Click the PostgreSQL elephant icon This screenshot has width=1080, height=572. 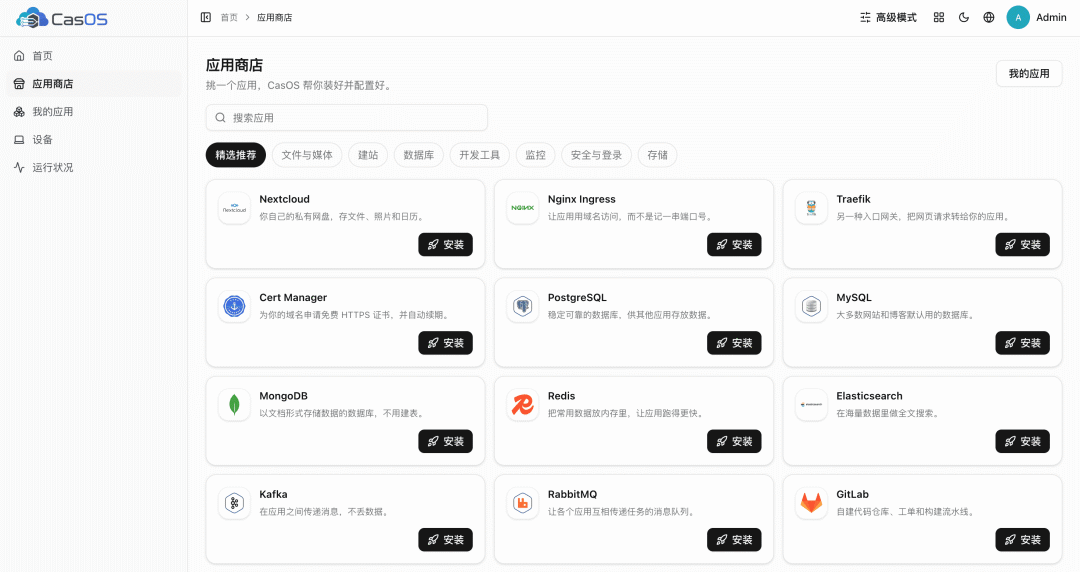click(523, 307)
